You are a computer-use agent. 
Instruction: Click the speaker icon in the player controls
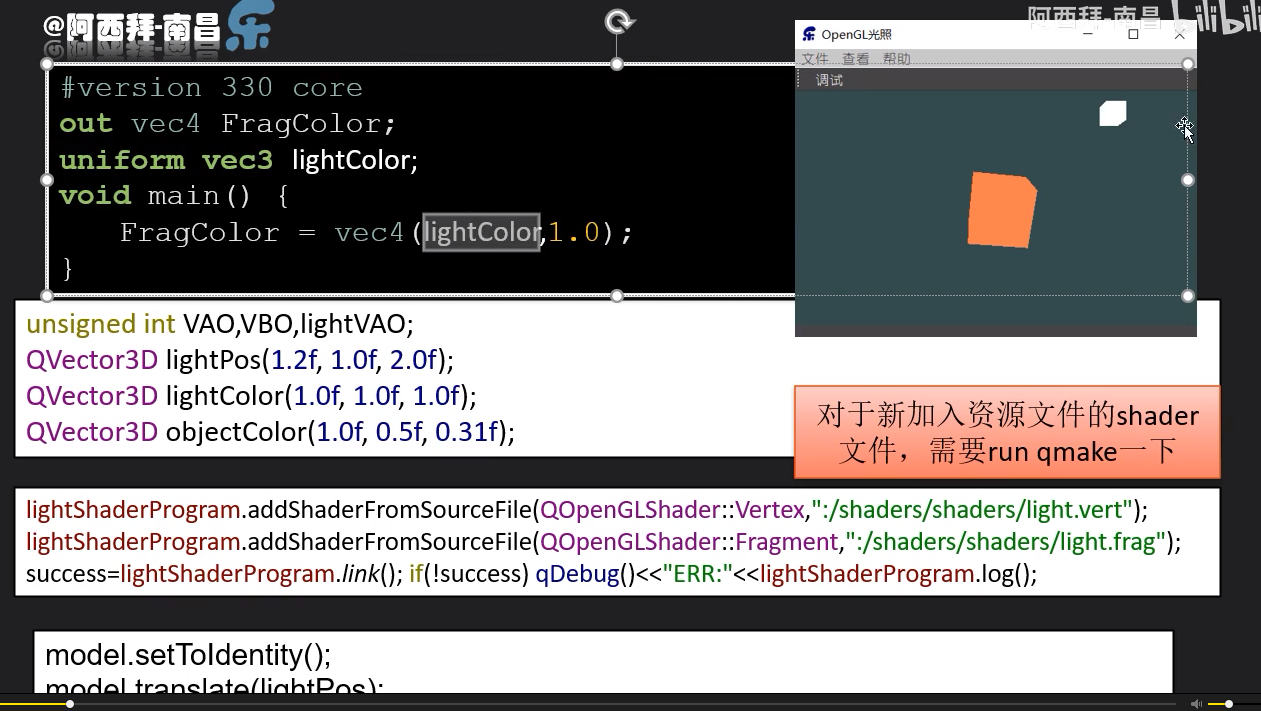1196,703
